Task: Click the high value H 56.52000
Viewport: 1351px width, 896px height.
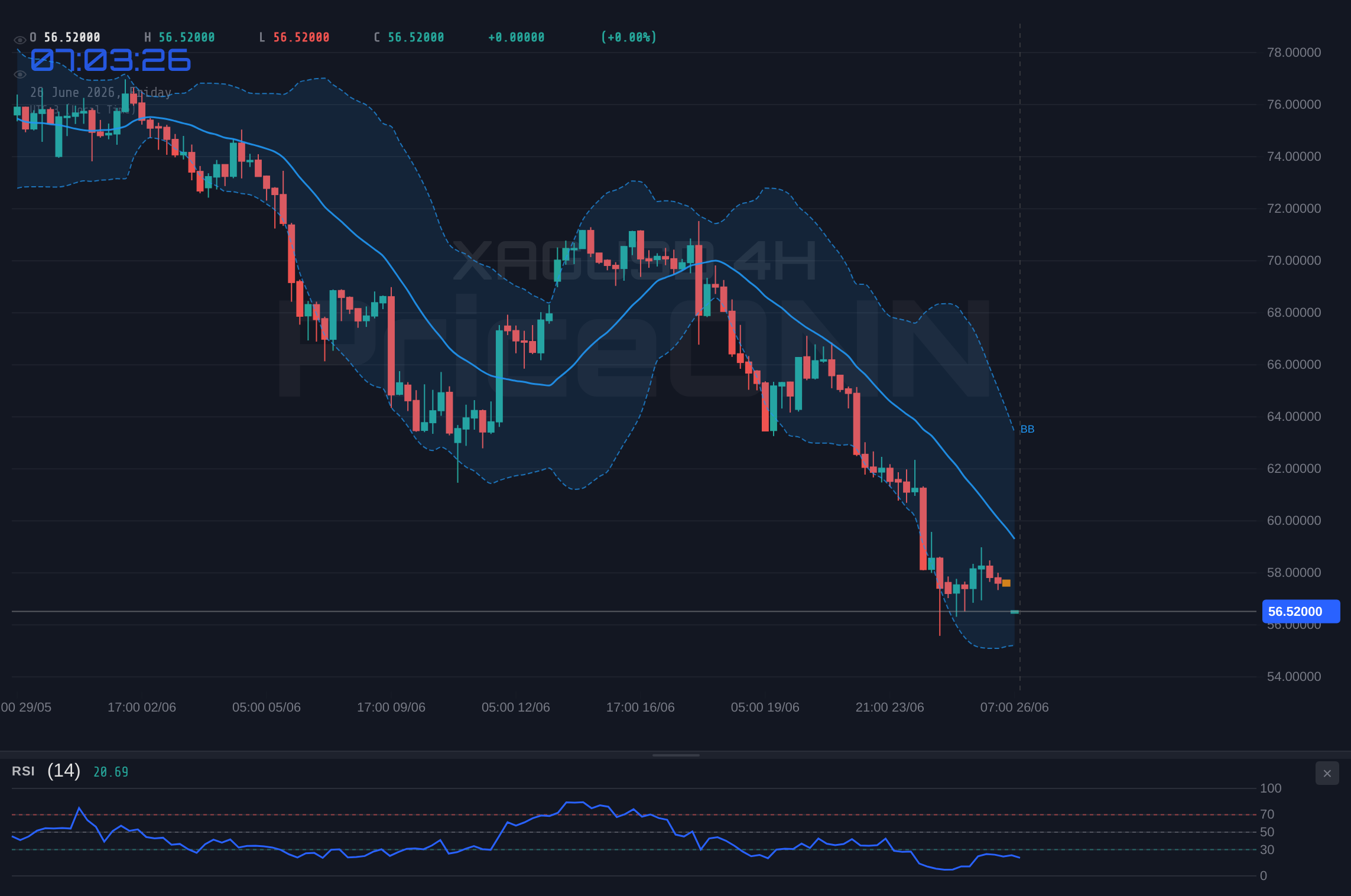Action: 180,37
